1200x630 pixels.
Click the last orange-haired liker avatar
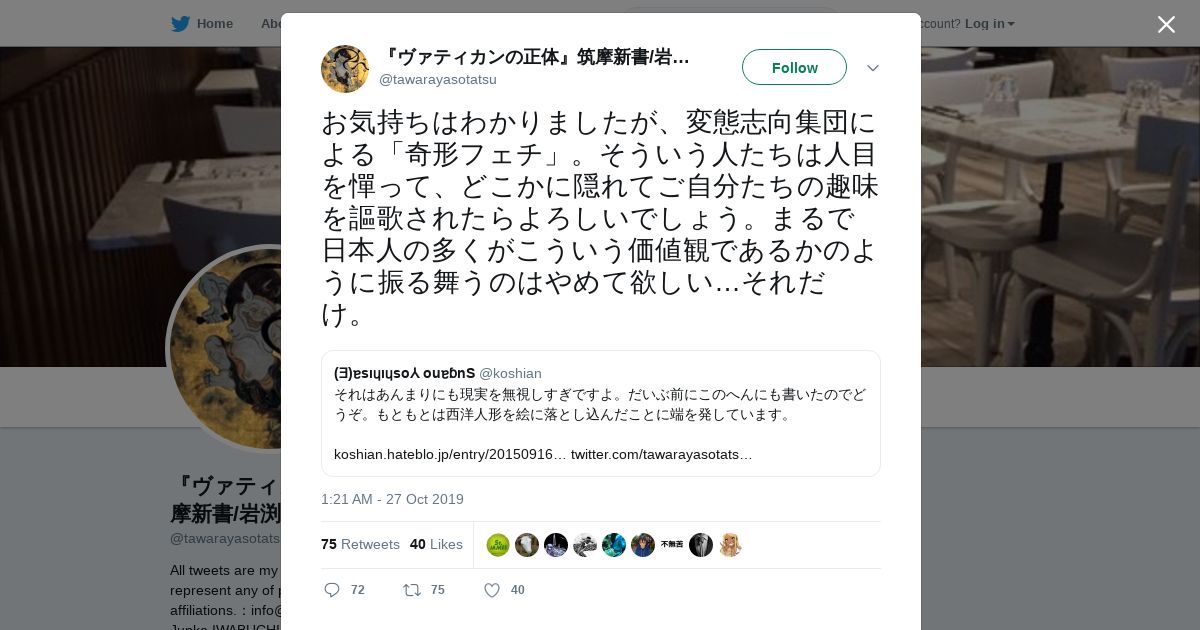(x=730, y=545)
